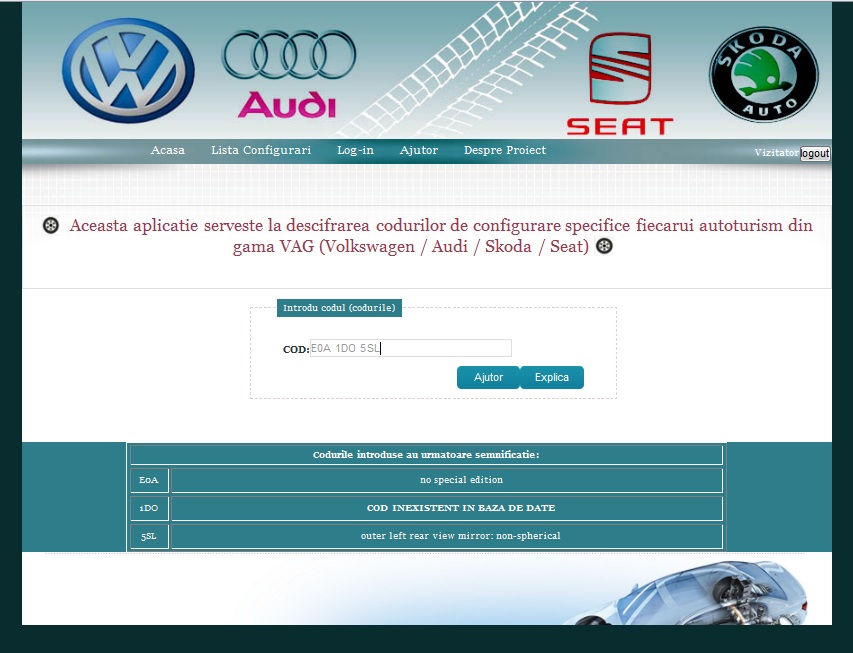
Task: Select the 1DO code cell
Action: coord(149,508)
